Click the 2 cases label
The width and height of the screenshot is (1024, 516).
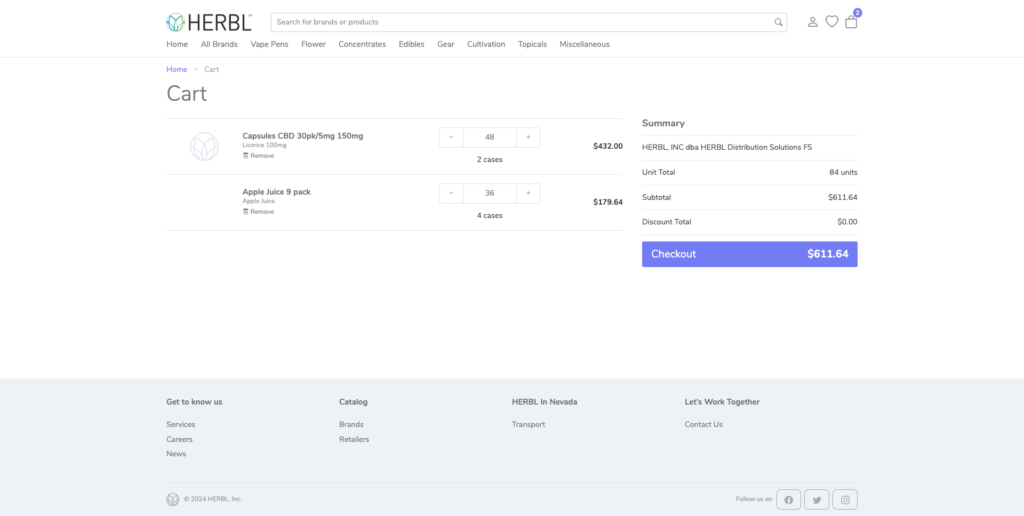click(490, 159)
